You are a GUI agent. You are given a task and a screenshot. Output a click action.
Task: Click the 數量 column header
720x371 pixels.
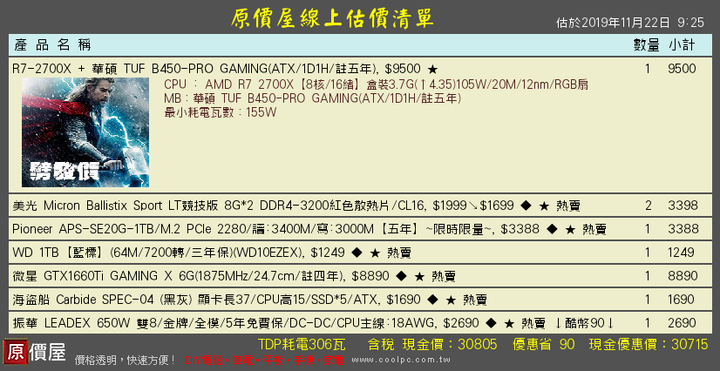click(x=647, y=45)
